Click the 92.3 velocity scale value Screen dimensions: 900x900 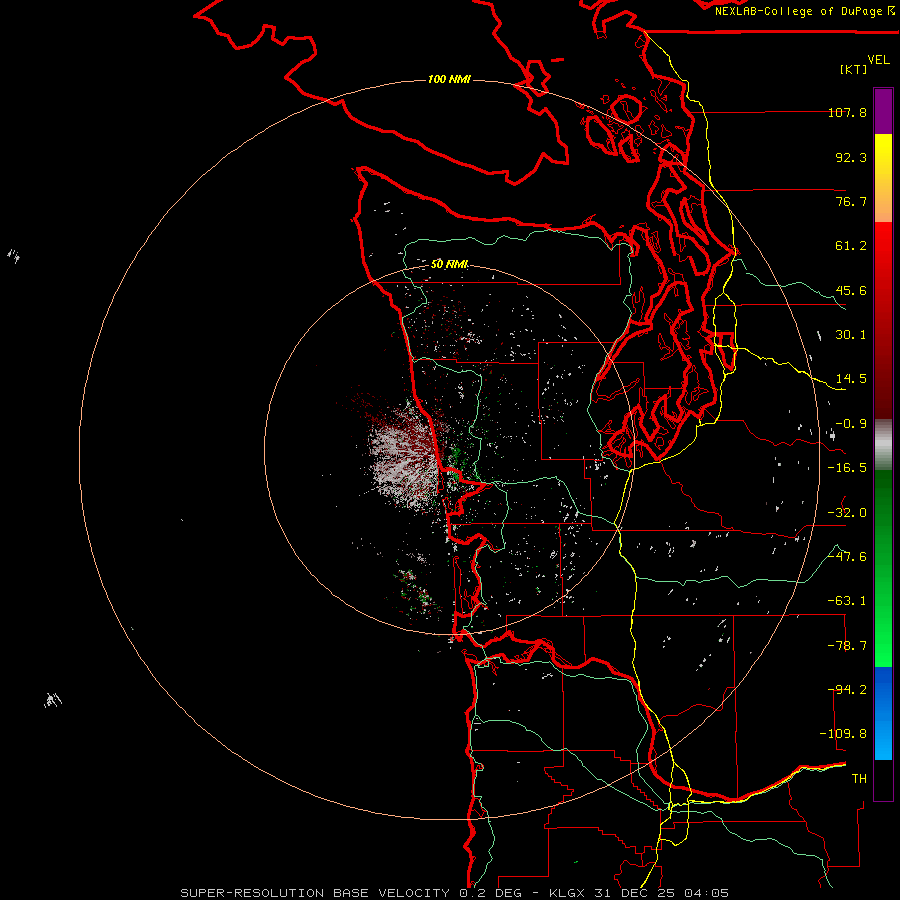click(x=851, y=157)
